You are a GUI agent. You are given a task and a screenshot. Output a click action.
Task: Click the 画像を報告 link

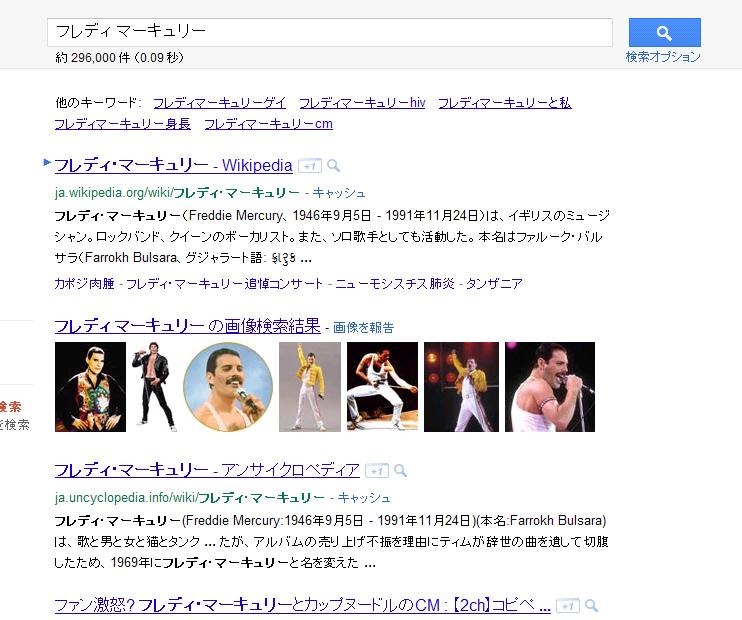pyautogui.click(x=363, y=328)
